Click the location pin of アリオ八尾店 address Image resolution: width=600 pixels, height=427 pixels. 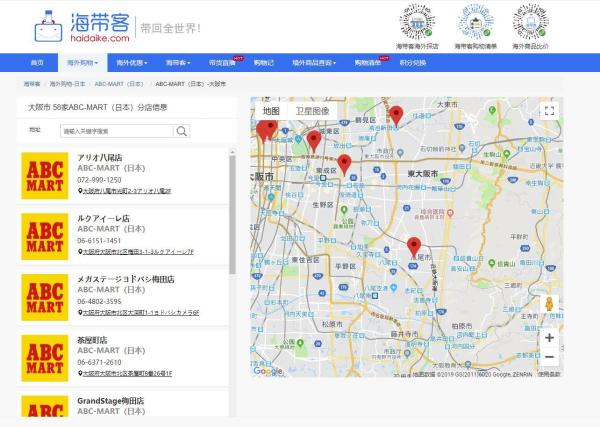click(80, 191)
